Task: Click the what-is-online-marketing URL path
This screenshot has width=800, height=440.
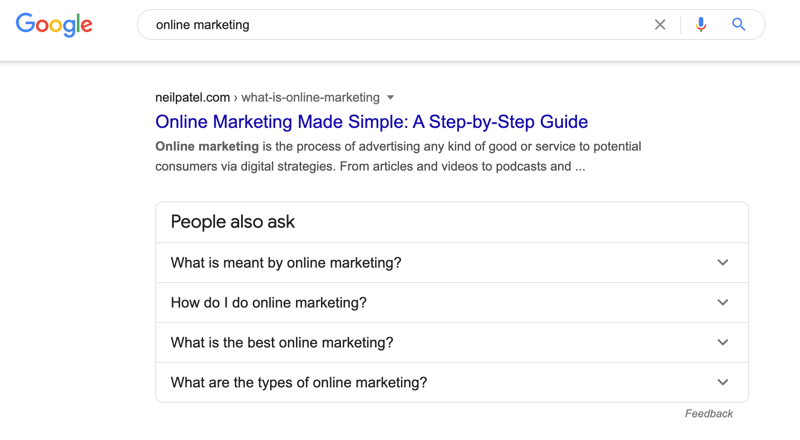Action: click(x=310, y=97)
